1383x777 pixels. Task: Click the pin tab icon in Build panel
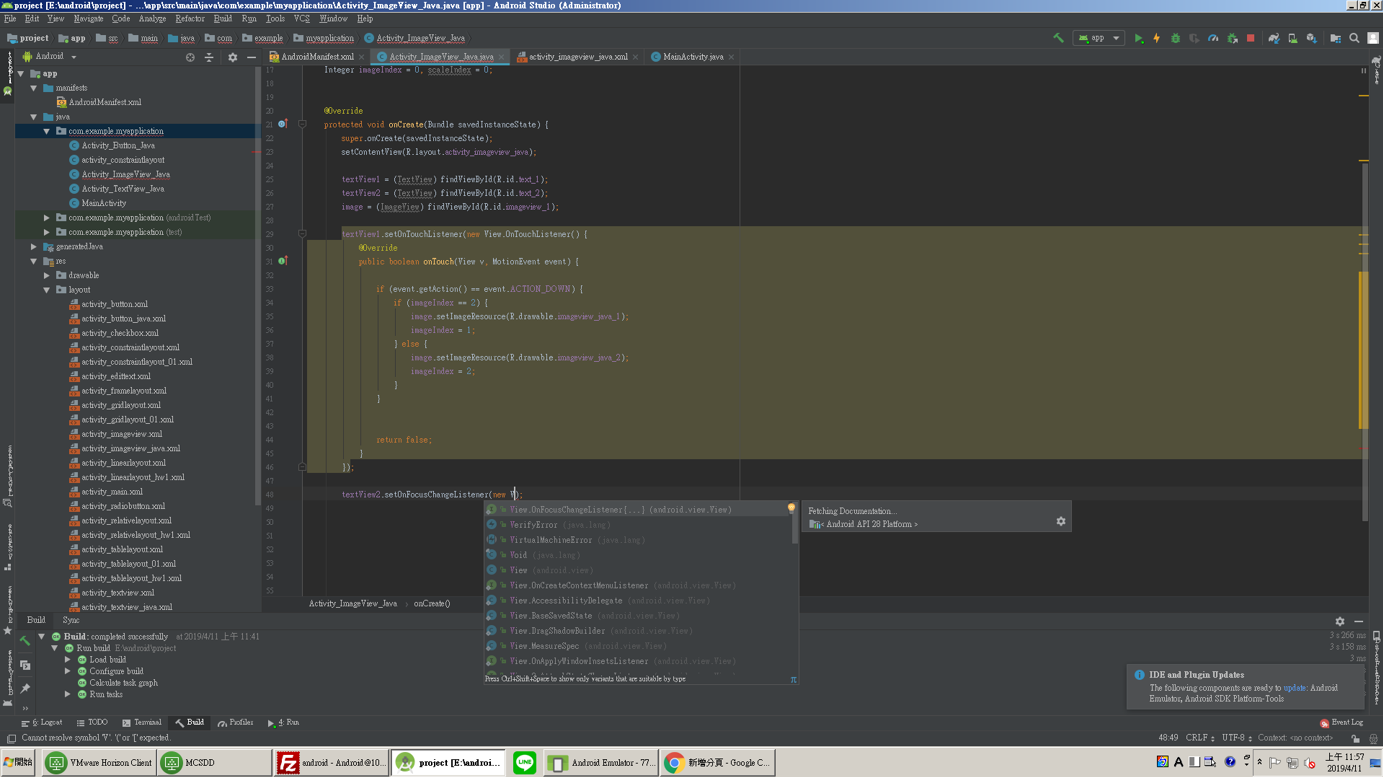pos(25,689)
